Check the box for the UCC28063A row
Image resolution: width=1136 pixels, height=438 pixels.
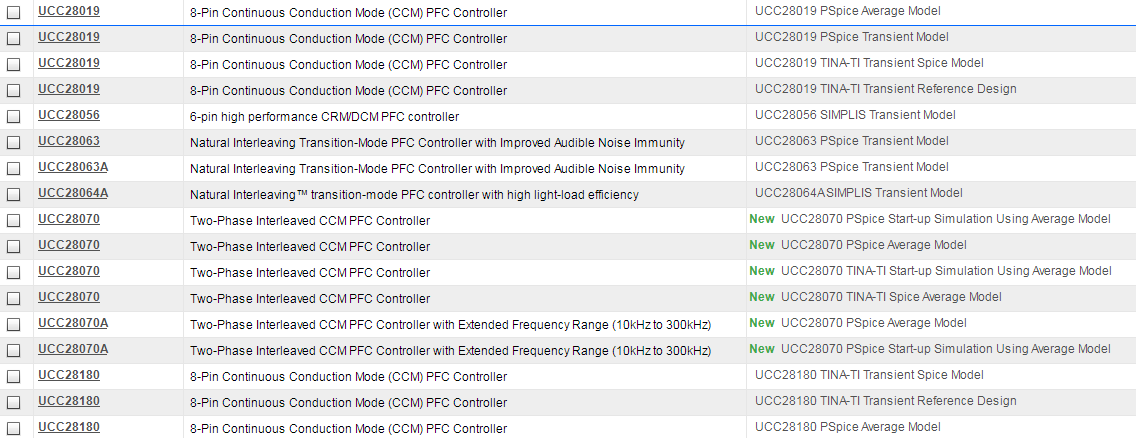pos(14,168)
